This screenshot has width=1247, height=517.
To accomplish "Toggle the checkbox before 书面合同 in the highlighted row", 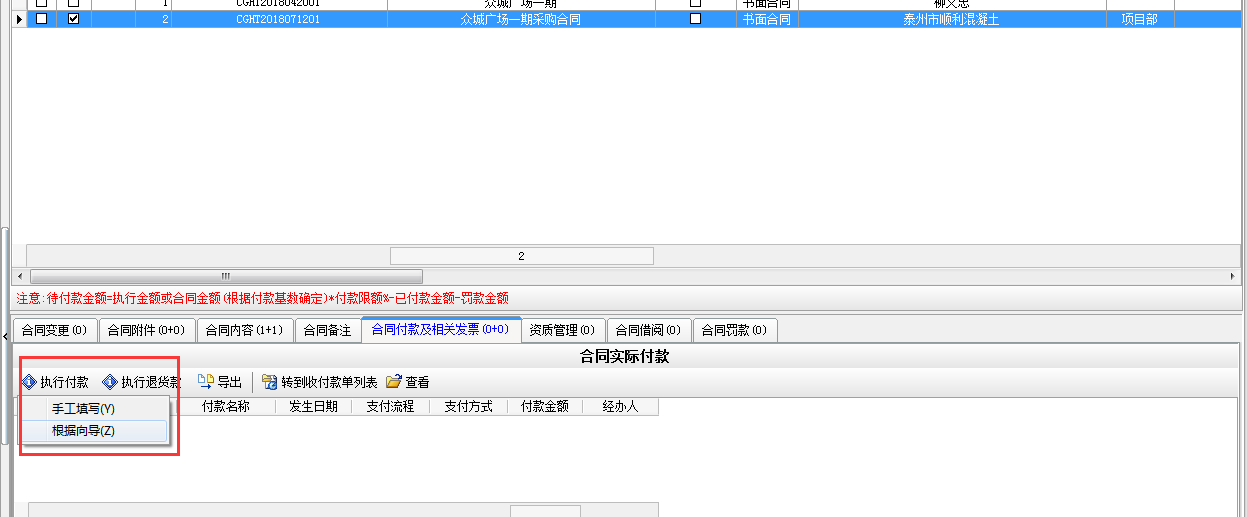I will [x=696, y=19].
